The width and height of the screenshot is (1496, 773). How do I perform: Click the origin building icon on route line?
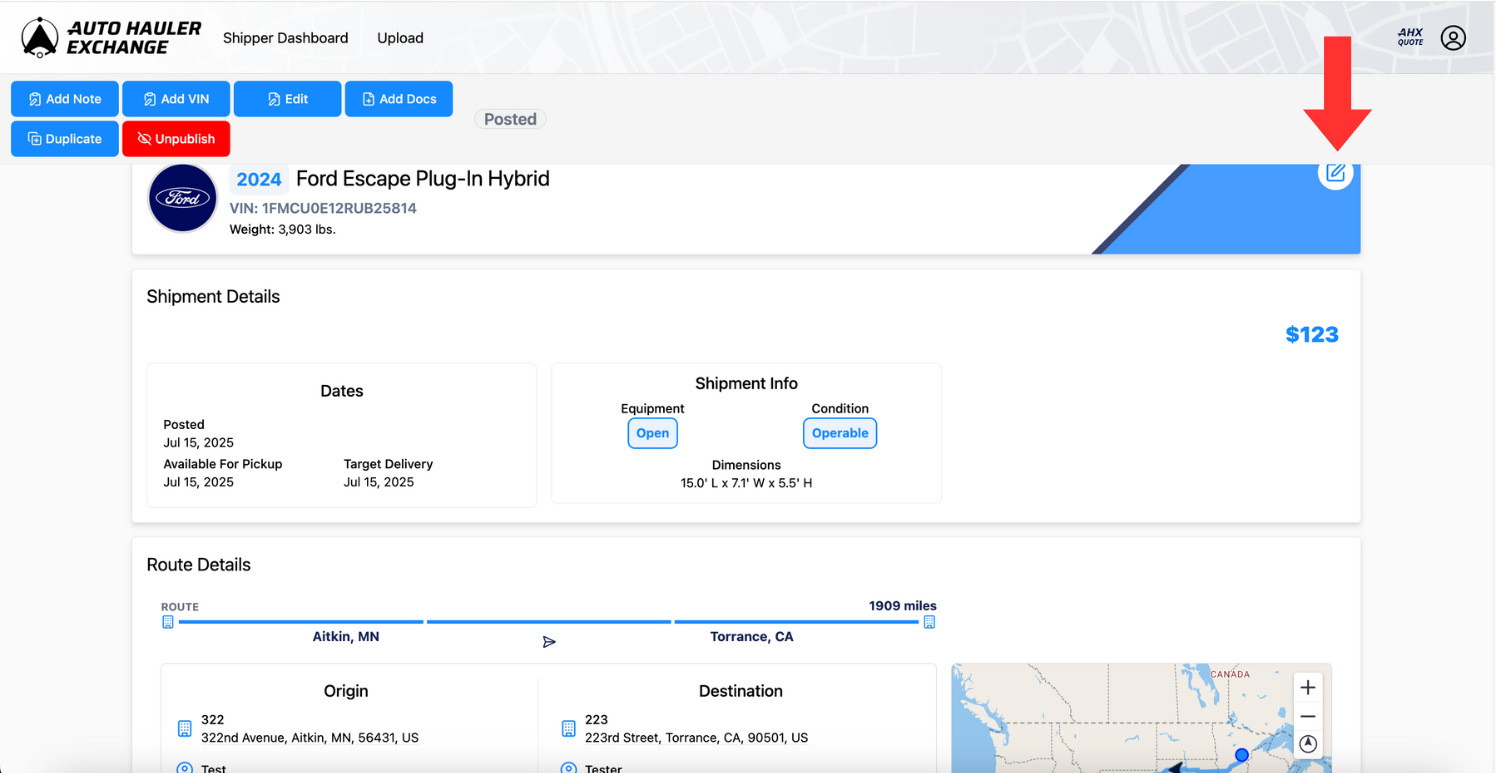point(168,622)
